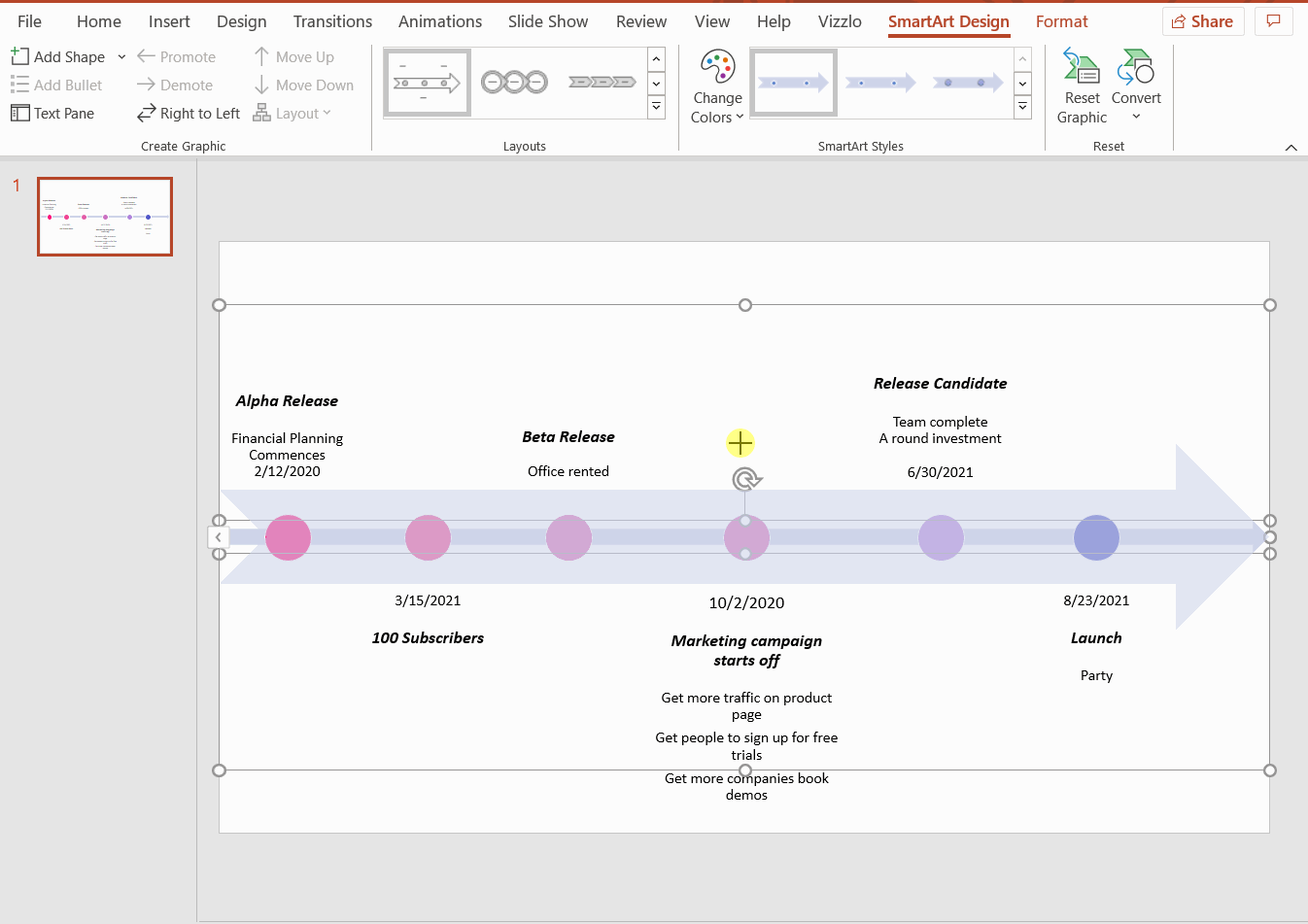This screenshot has width=1308, height=924.
Task: Select the first Basic Timeline layout thumbnail
Action: point(427,82)
